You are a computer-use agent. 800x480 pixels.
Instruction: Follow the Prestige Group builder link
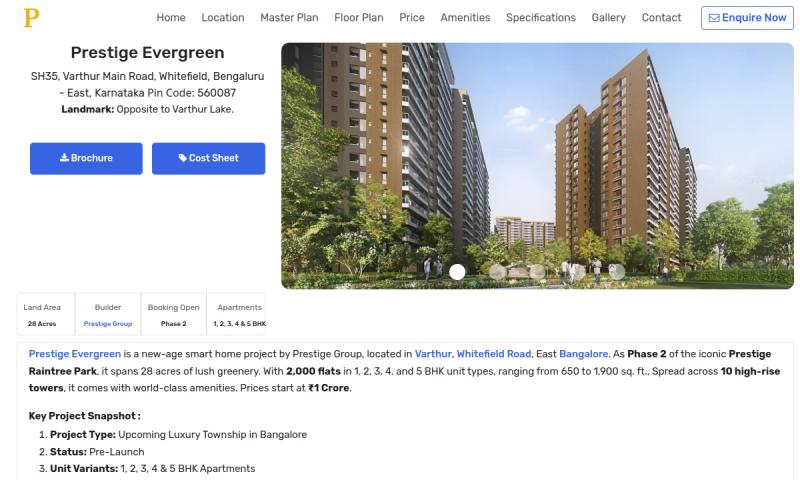[108, 324]
